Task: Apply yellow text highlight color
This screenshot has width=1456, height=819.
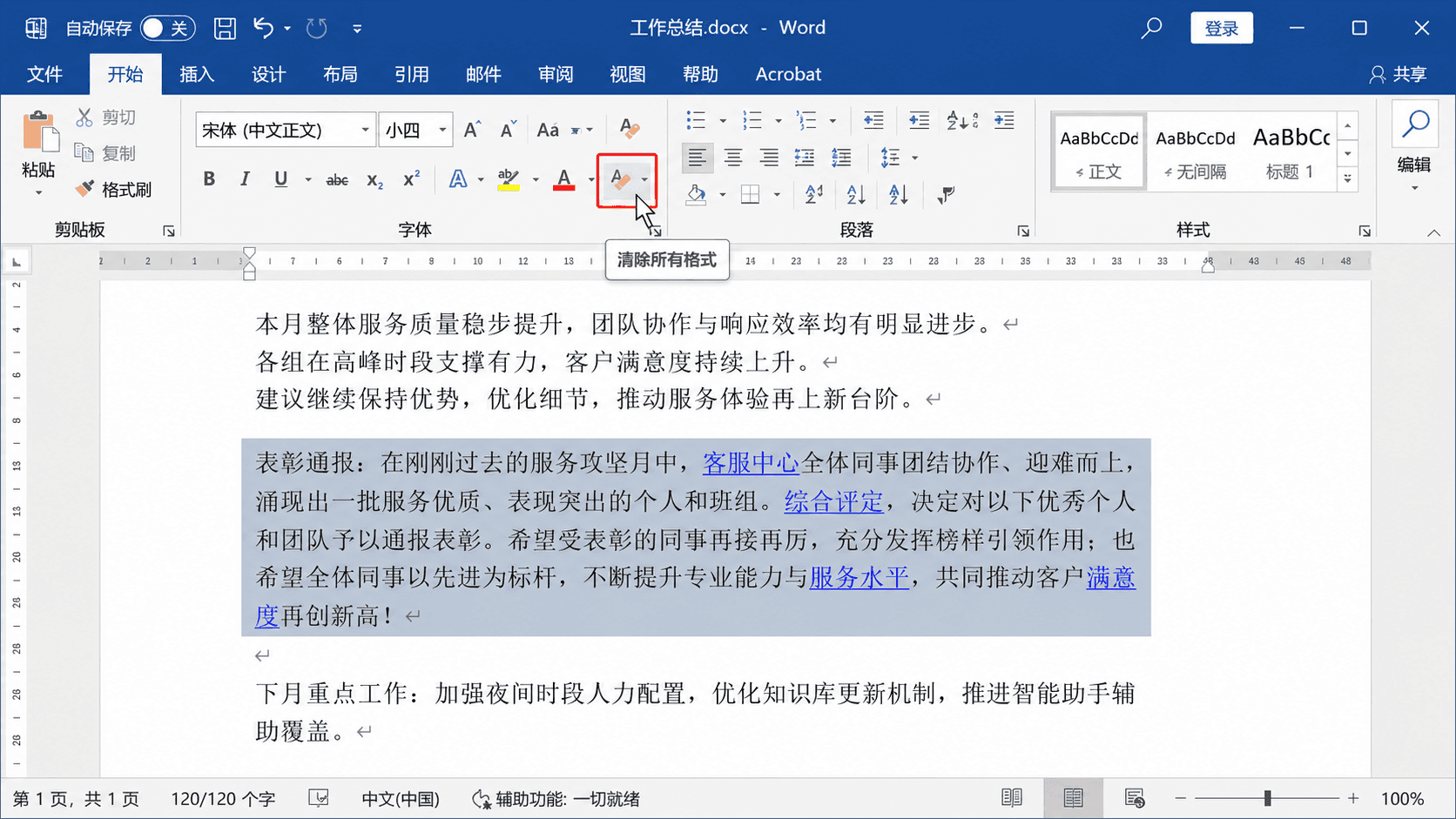Action: [x=509, y=180]
